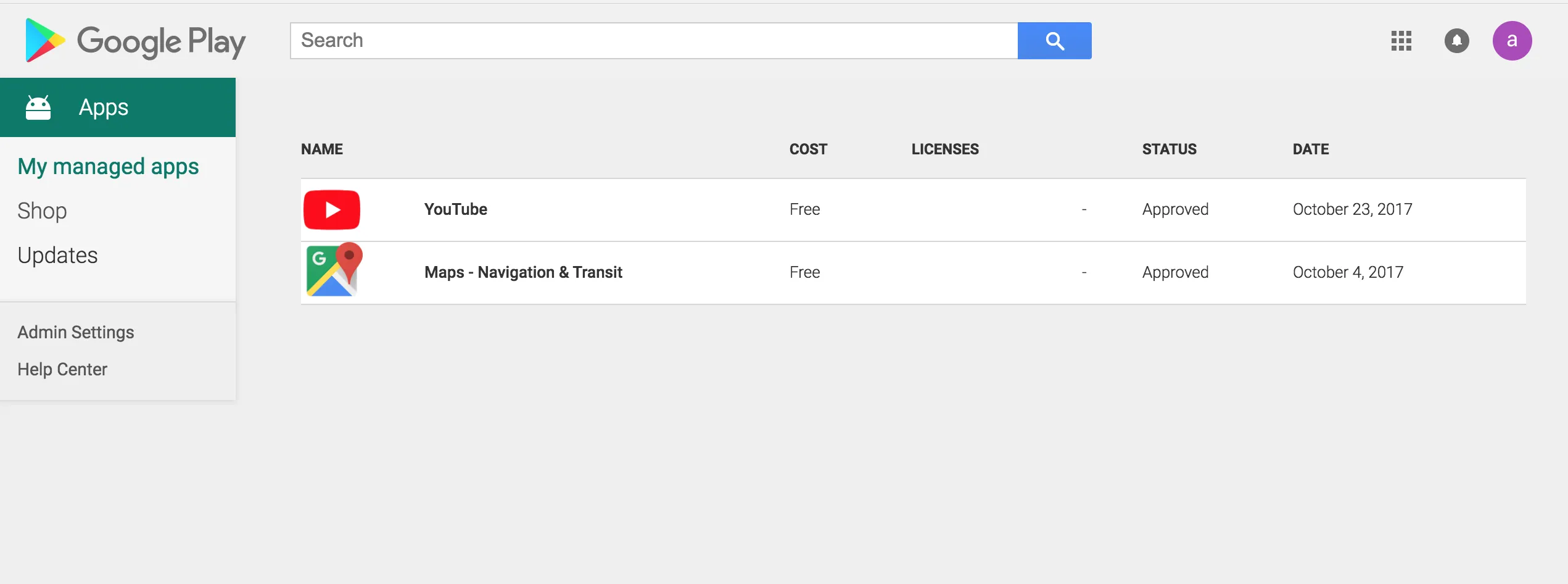The image size is (1568, 584).
Task: Open the Google apps grid launcher
Action: (1401, 41)
